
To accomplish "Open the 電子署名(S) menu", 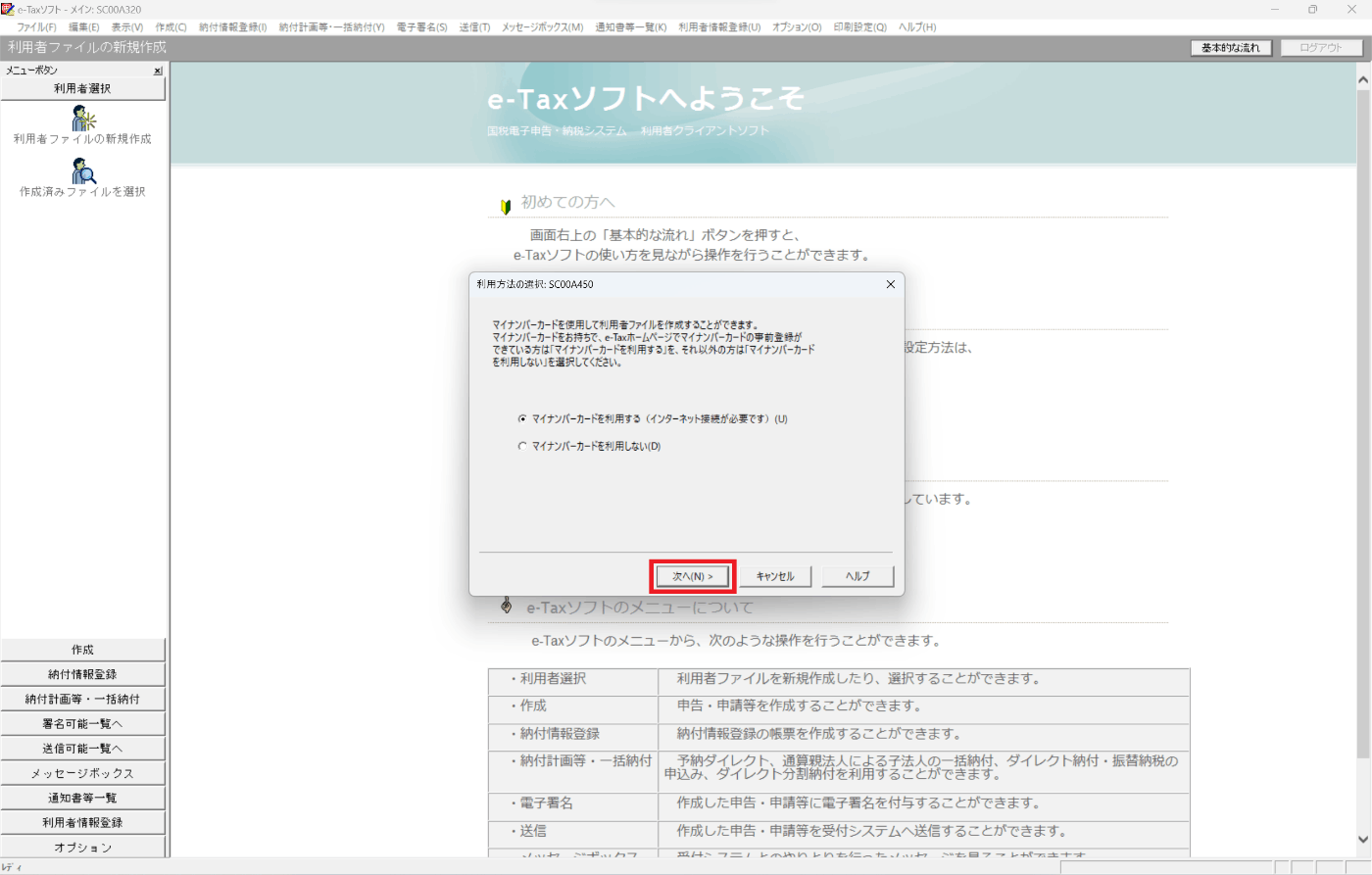I will click(x=421, y=26).
